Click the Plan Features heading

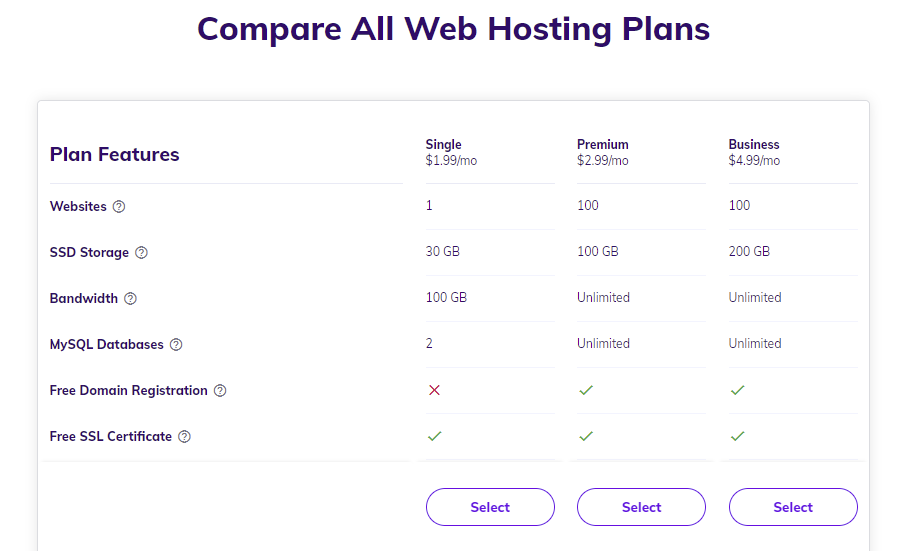coord(115,154)
